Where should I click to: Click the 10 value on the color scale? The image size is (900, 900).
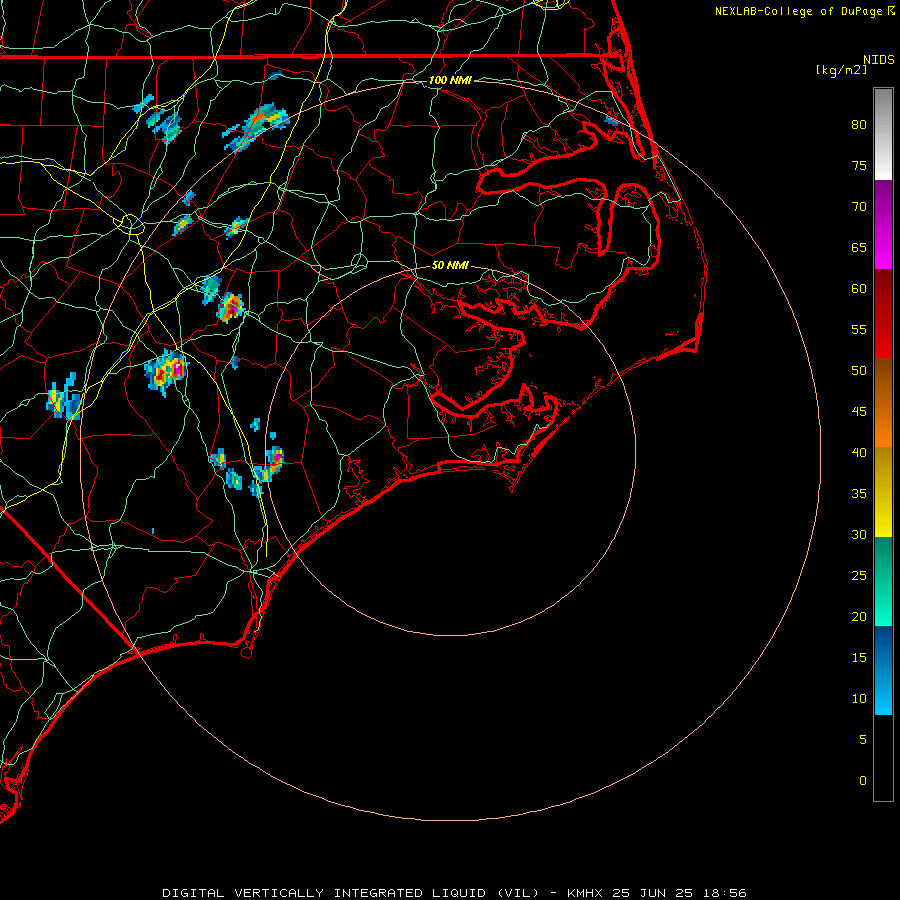point(859,699)
